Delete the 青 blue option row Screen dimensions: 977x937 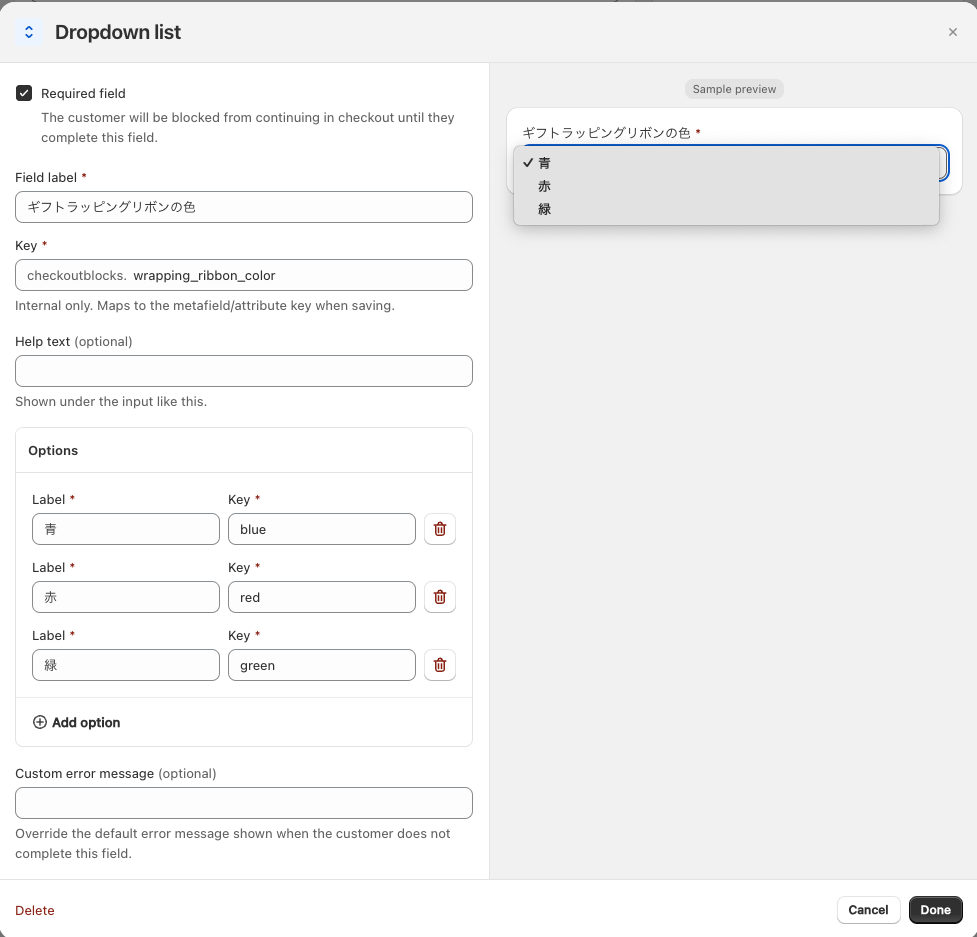[x=440, y=529]
